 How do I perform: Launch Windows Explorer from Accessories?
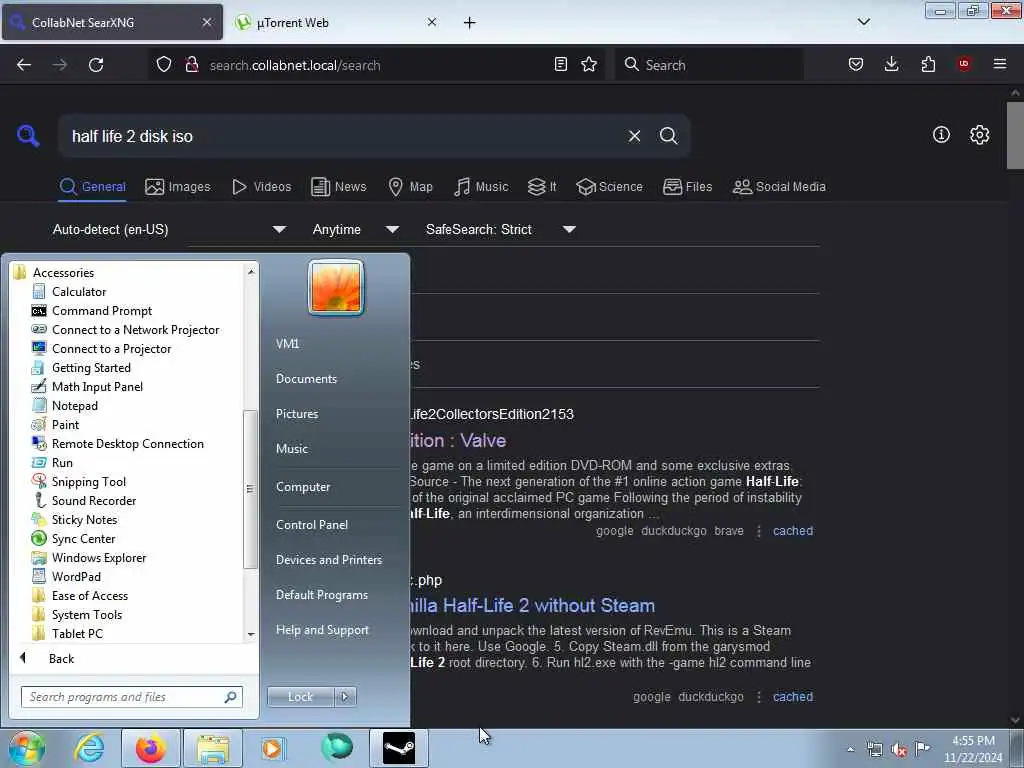pos(99,556)
